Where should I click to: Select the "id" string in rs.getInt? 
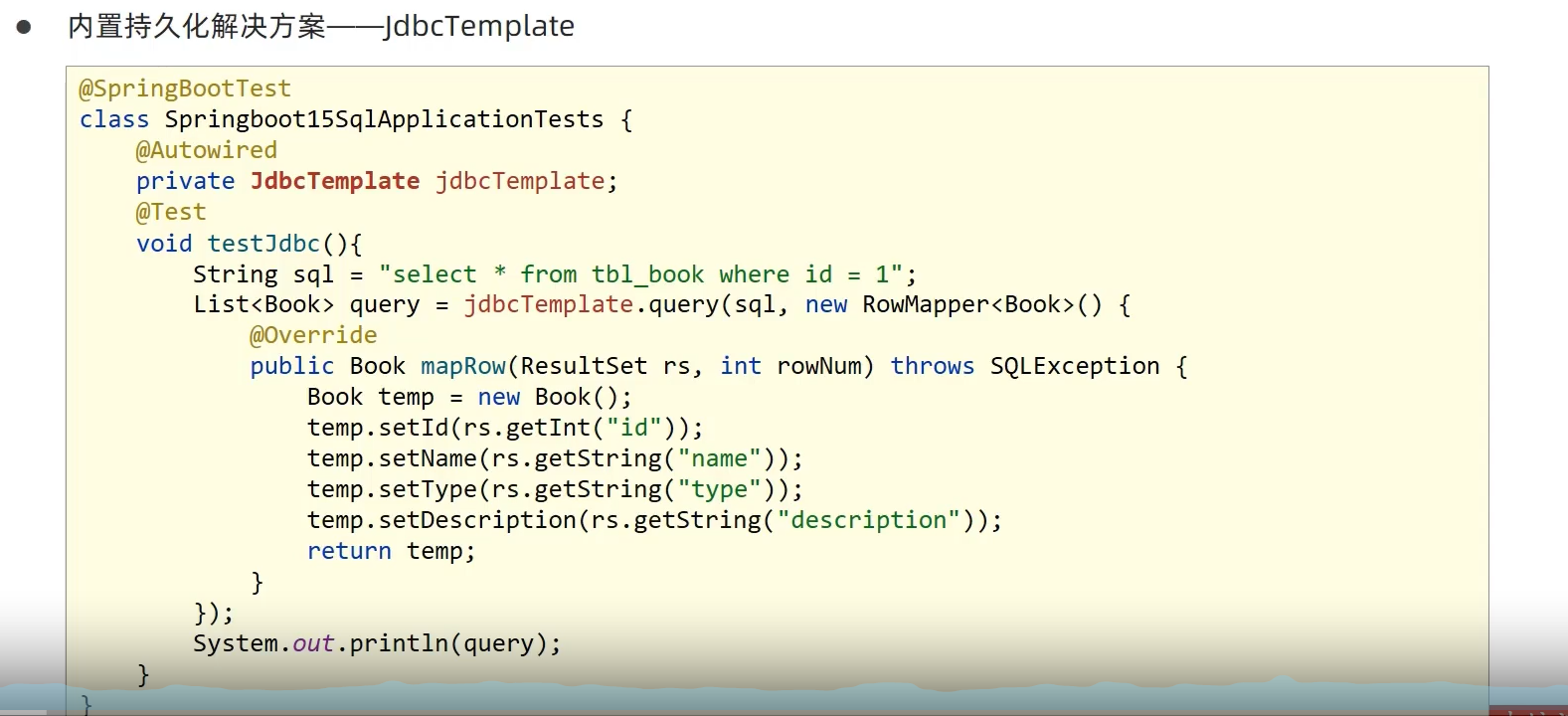(x=634, y=428)
